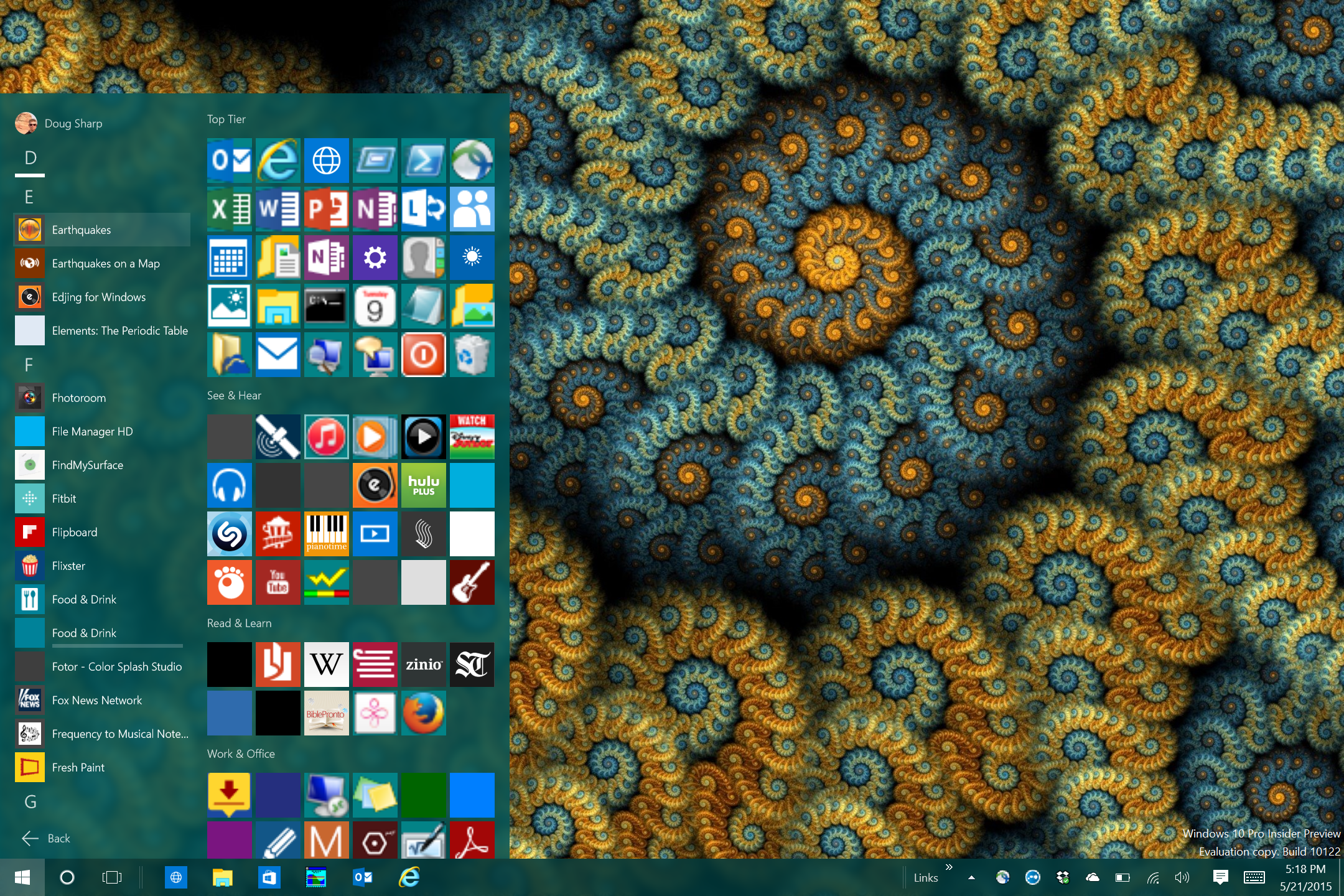The width and height of the screenshot is (1344, 896).
Task: Open the Mail envelope tile
Action: pos(278,355)
